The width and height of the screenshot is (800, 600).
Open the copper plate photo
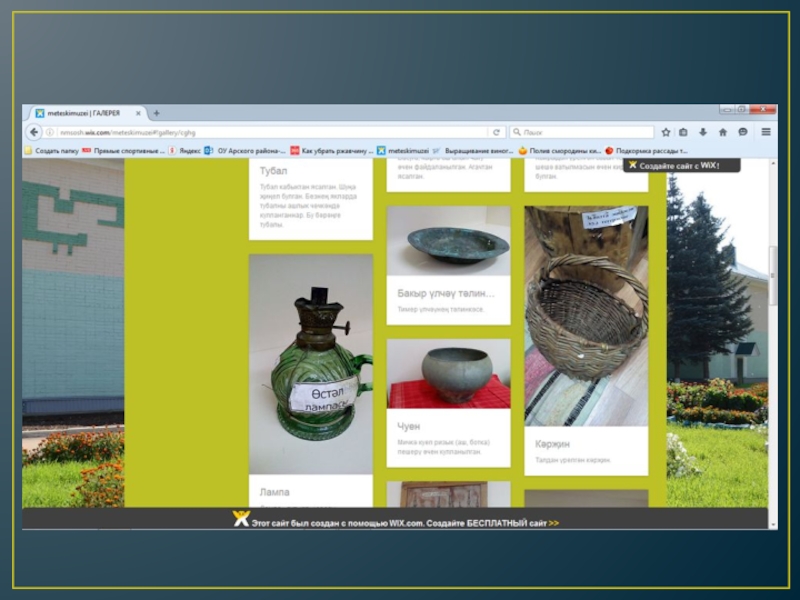click(x=448, y=241)
